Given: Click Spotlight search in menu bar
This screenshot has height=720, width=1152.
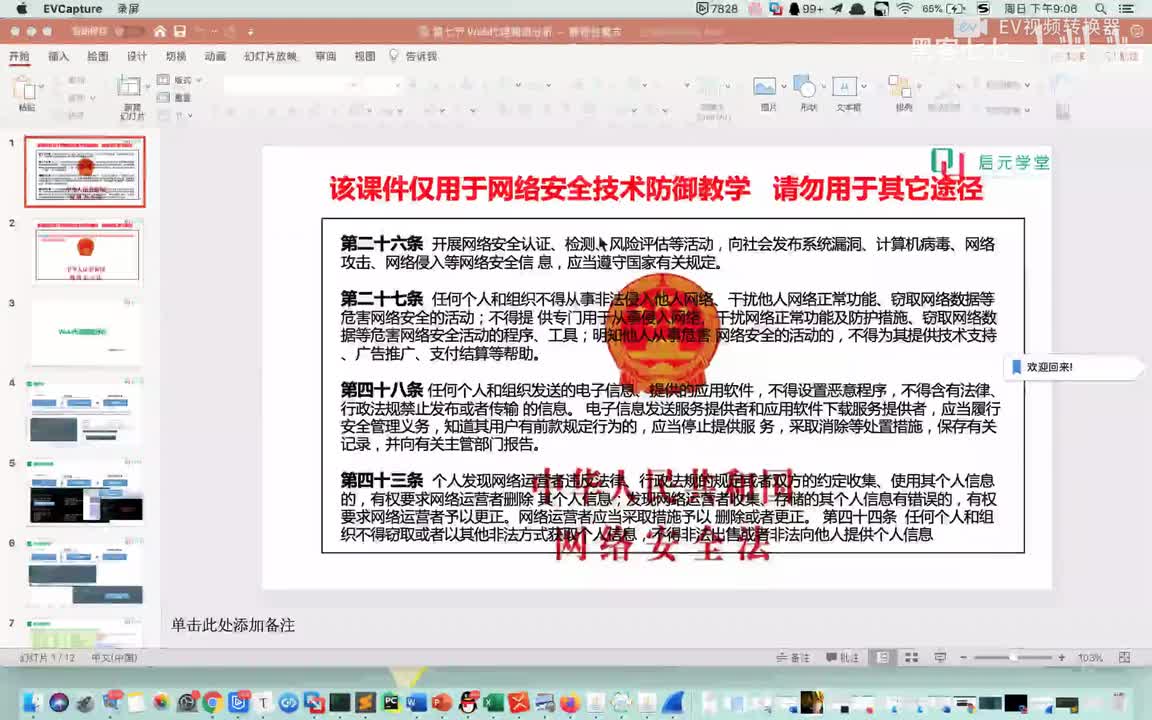Looking at the screenshot, I should 1100,9.
